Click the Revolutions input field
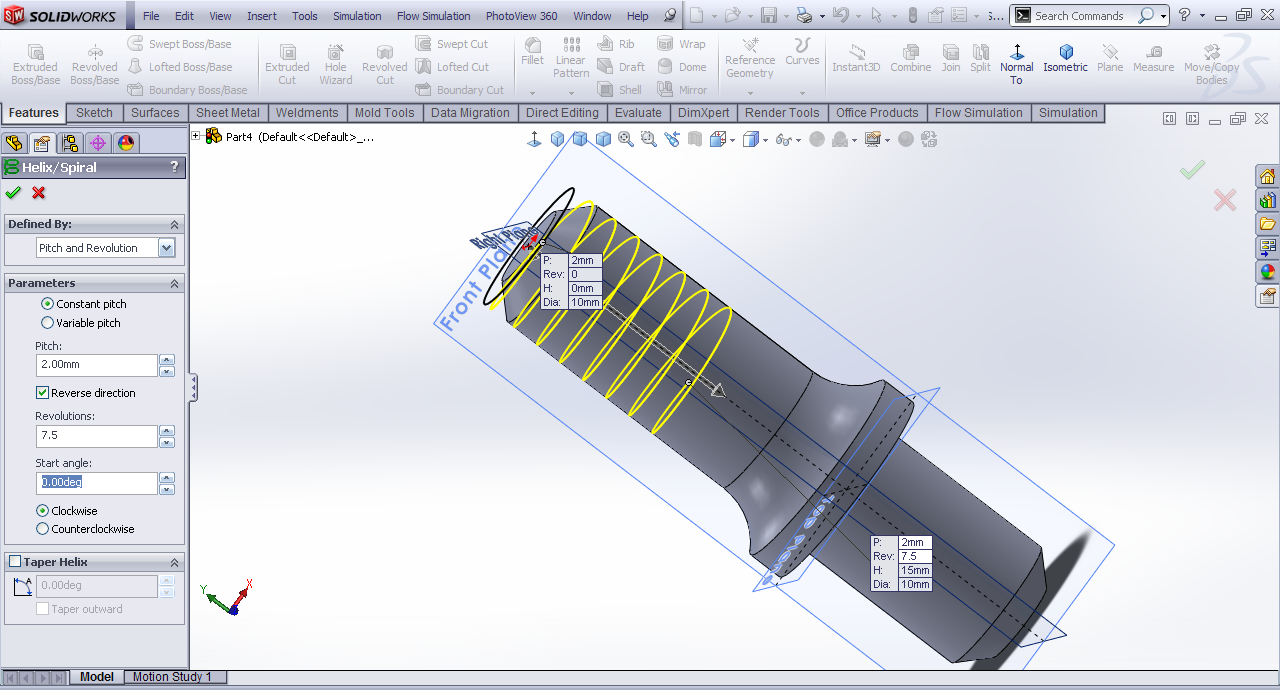The image size is (1280, 690). point(97,436)
